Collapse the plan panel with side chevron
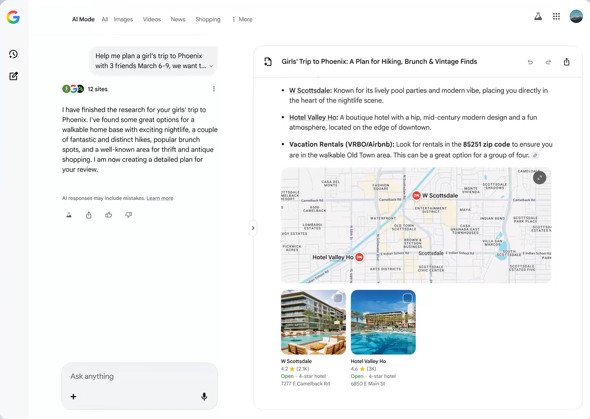590x419 pixels. [253, 228]
